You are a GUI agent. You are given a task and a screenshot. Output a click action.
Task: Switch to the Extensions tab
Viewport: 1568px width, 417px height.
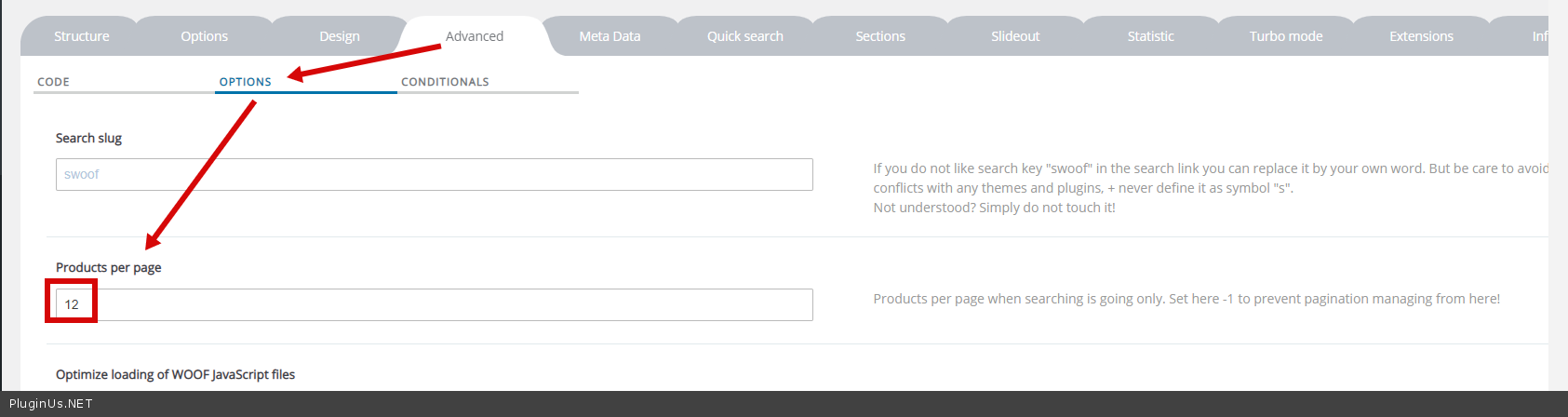[x=1420, y=36]
